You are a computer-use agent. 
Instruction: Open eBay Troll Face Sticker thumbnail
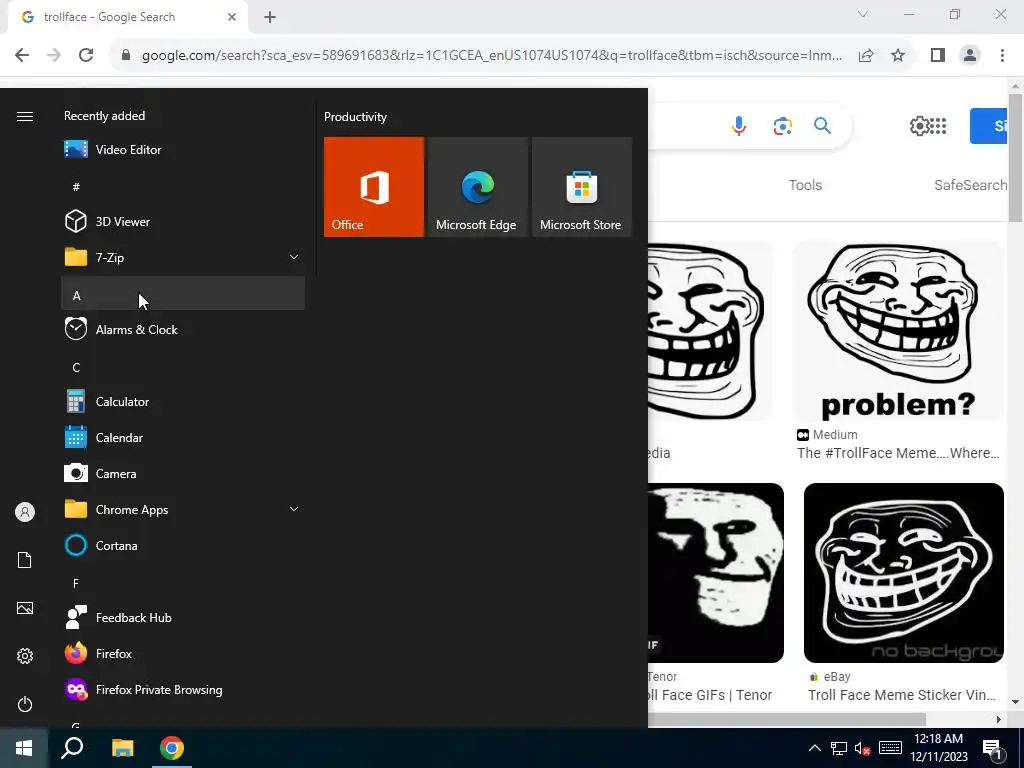(x=903, y=573)
